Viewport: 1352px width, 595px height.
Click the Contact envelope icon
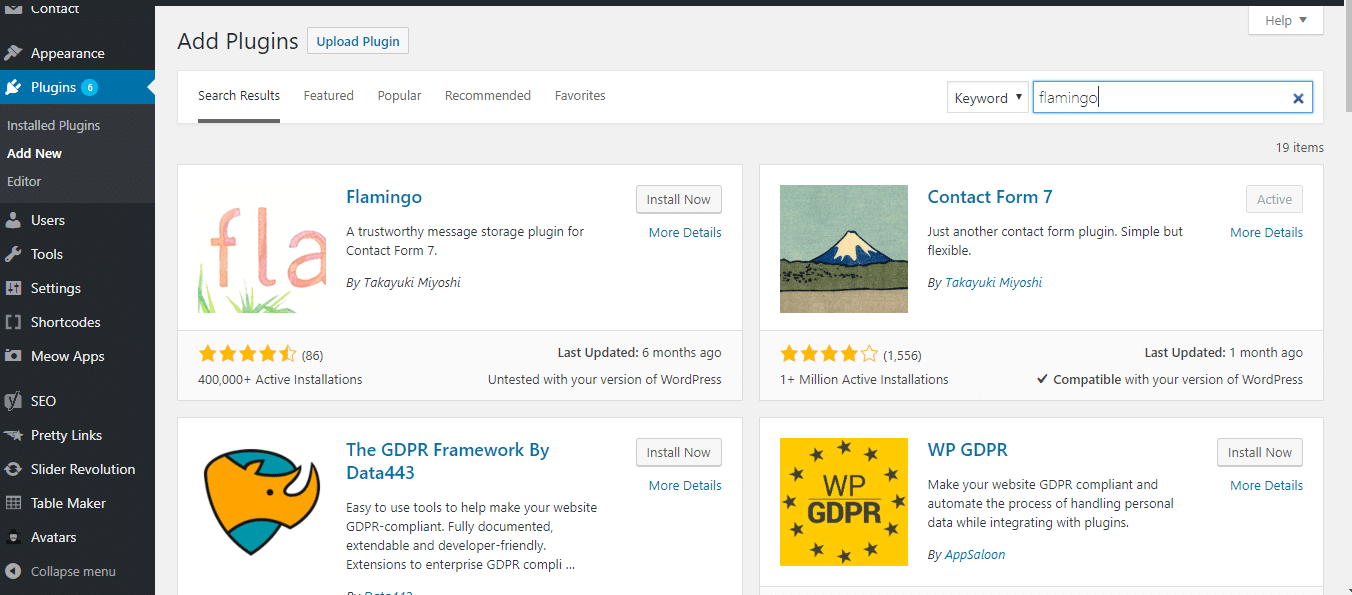coord(13,9)
